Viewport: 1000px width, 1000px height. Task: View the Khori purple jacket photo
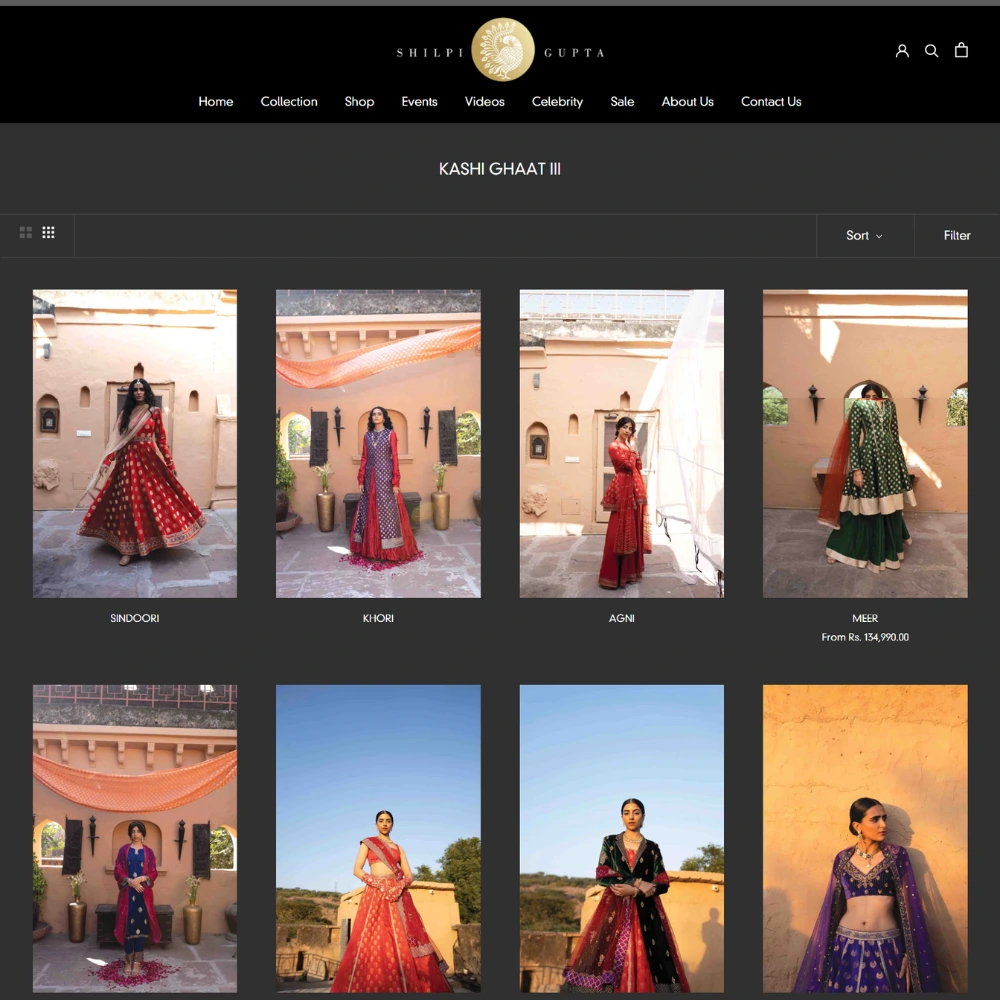pyautogui.click(x=378, y=444)
